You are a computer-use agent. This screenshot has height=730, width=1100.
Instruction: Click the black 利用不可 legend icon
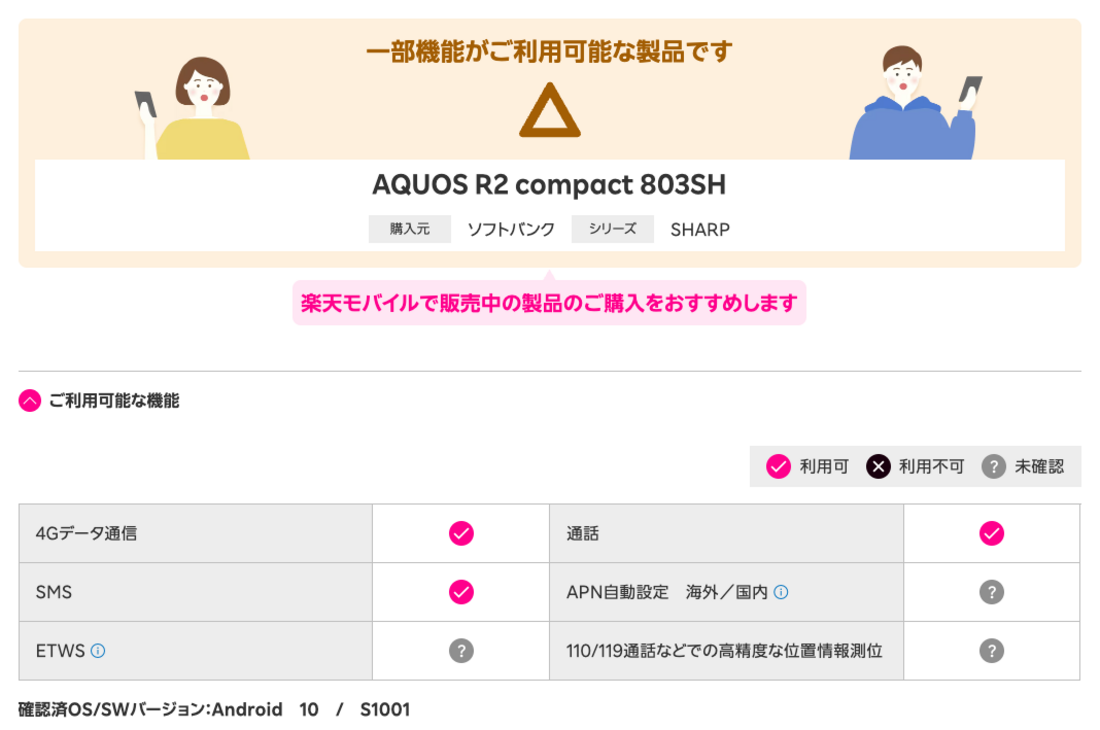[878, 466]
